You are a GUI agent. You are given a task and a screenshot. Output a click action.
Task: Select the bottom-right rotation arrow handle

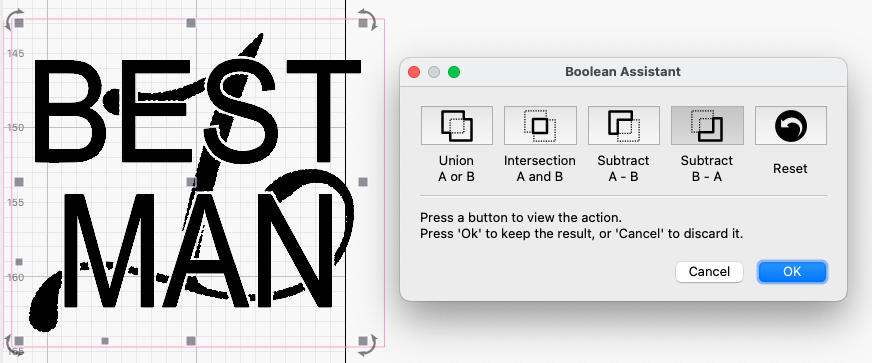[x=367, y=345]
